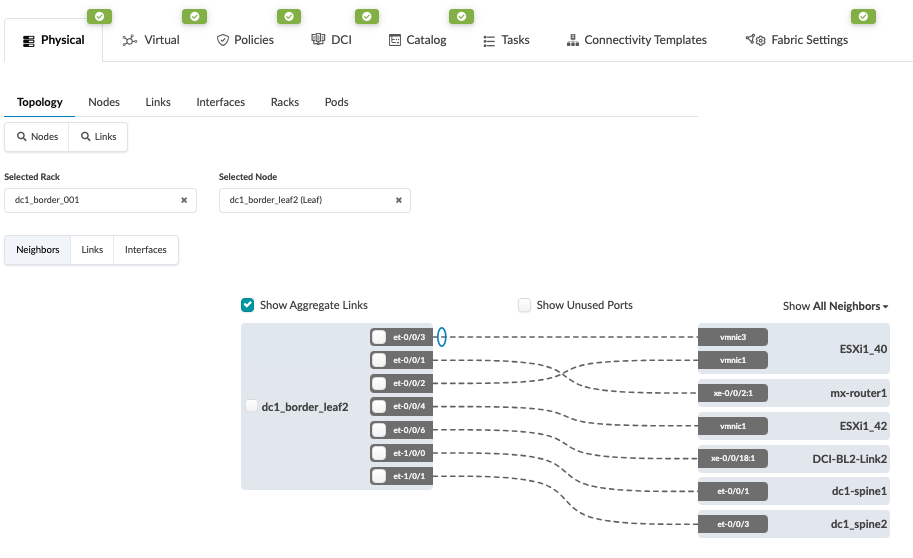Viewport: 913px width, 558px height.
Task: Clear the Selected Rack field with x icon
Action: 184,200
